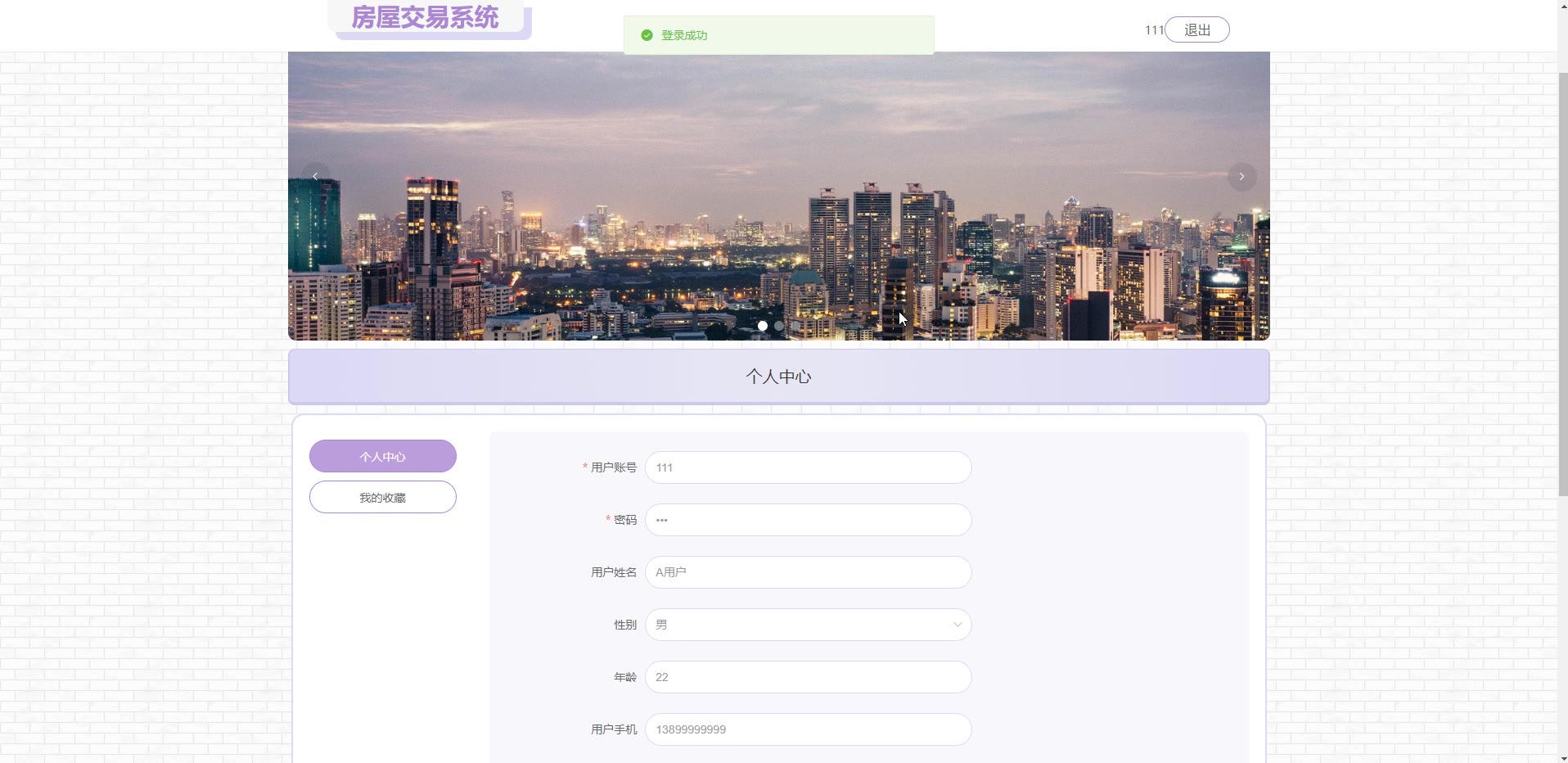Screen dimensions: 1568x763
Task: Show the previous carousel banner image
Action: (315, 177)
